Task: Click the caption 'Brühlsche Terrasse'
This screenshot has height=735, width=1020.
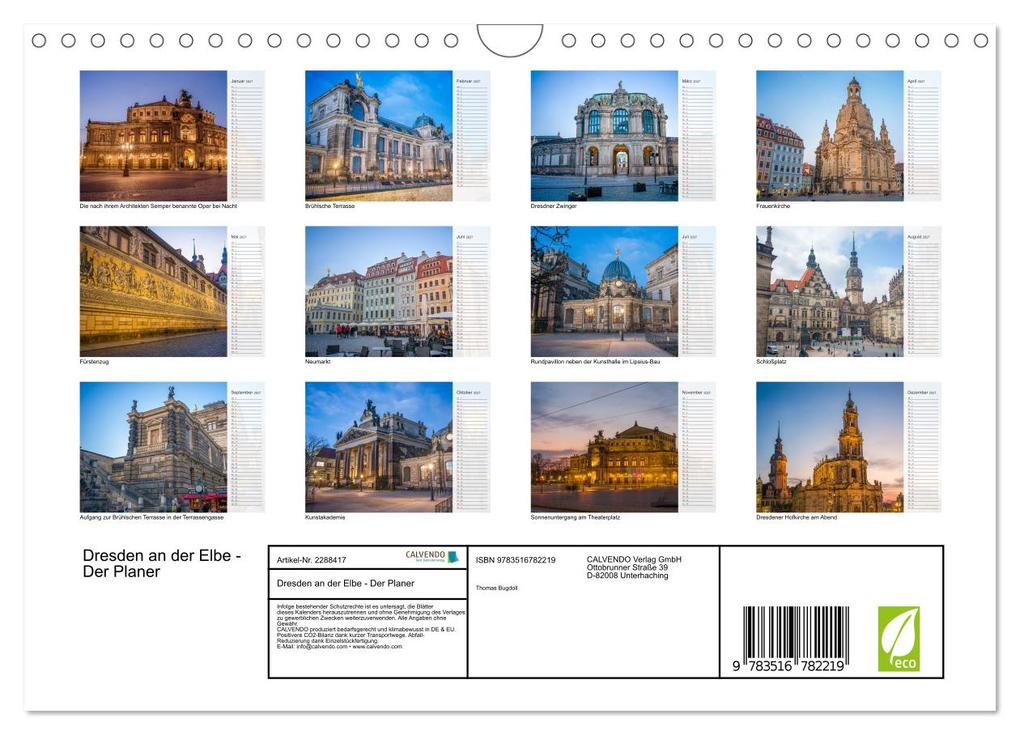Action: coord(330,206)
